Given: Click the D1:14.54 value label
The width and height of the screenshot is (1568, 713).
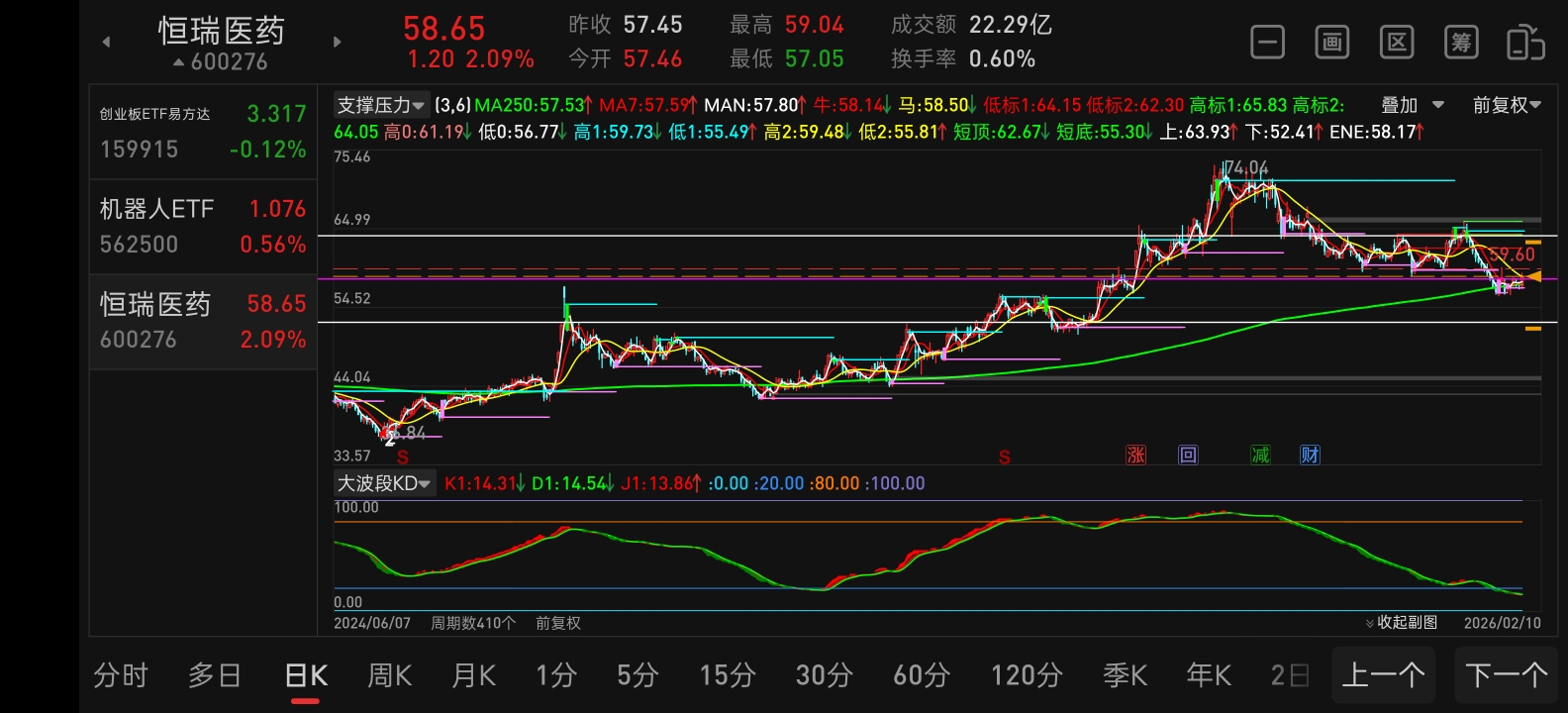Looking at the screenshot, I should click(x=574, y=483).
